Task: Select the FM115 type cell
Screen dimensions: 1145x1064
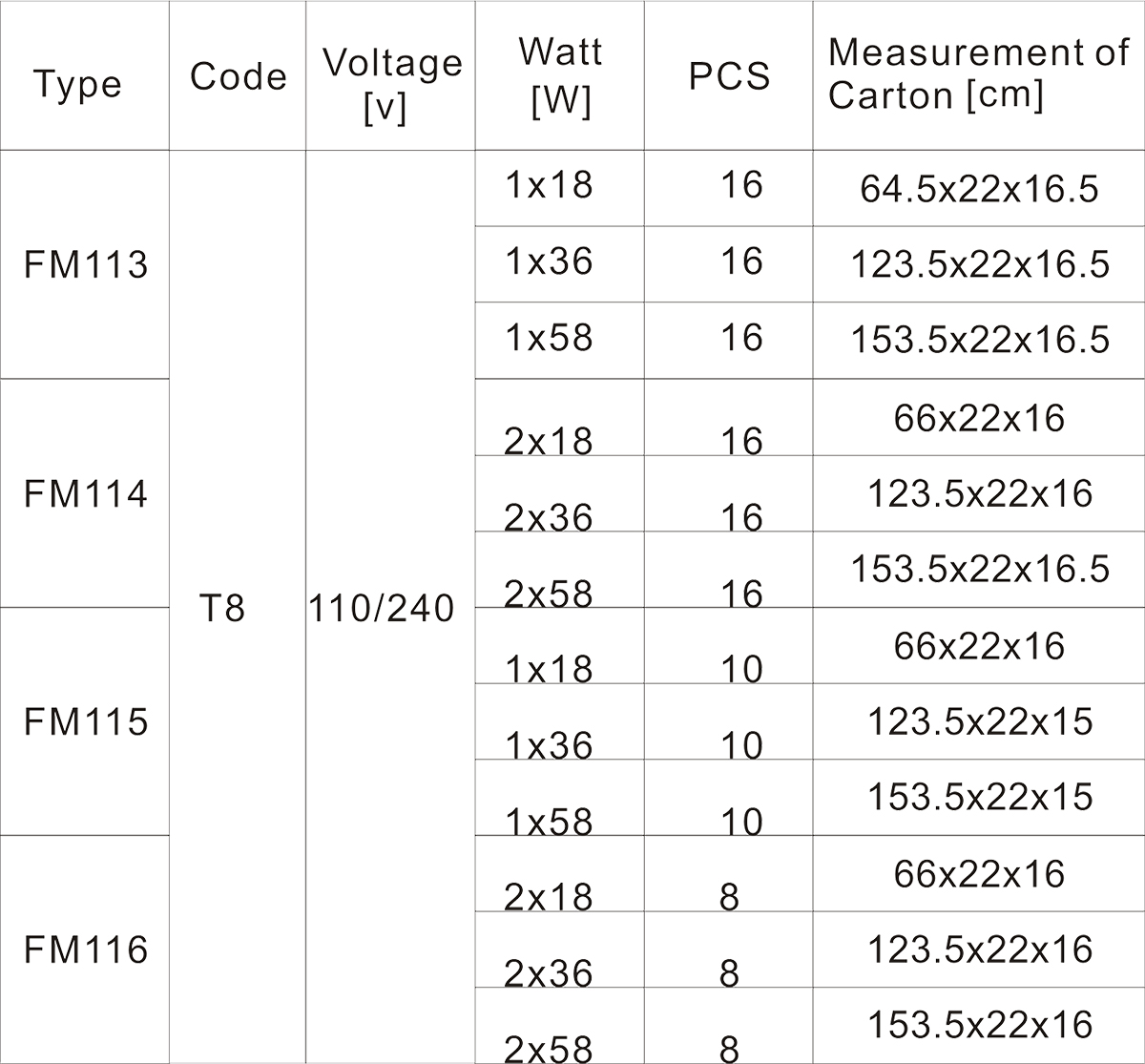Action: [x=86, y=721]
